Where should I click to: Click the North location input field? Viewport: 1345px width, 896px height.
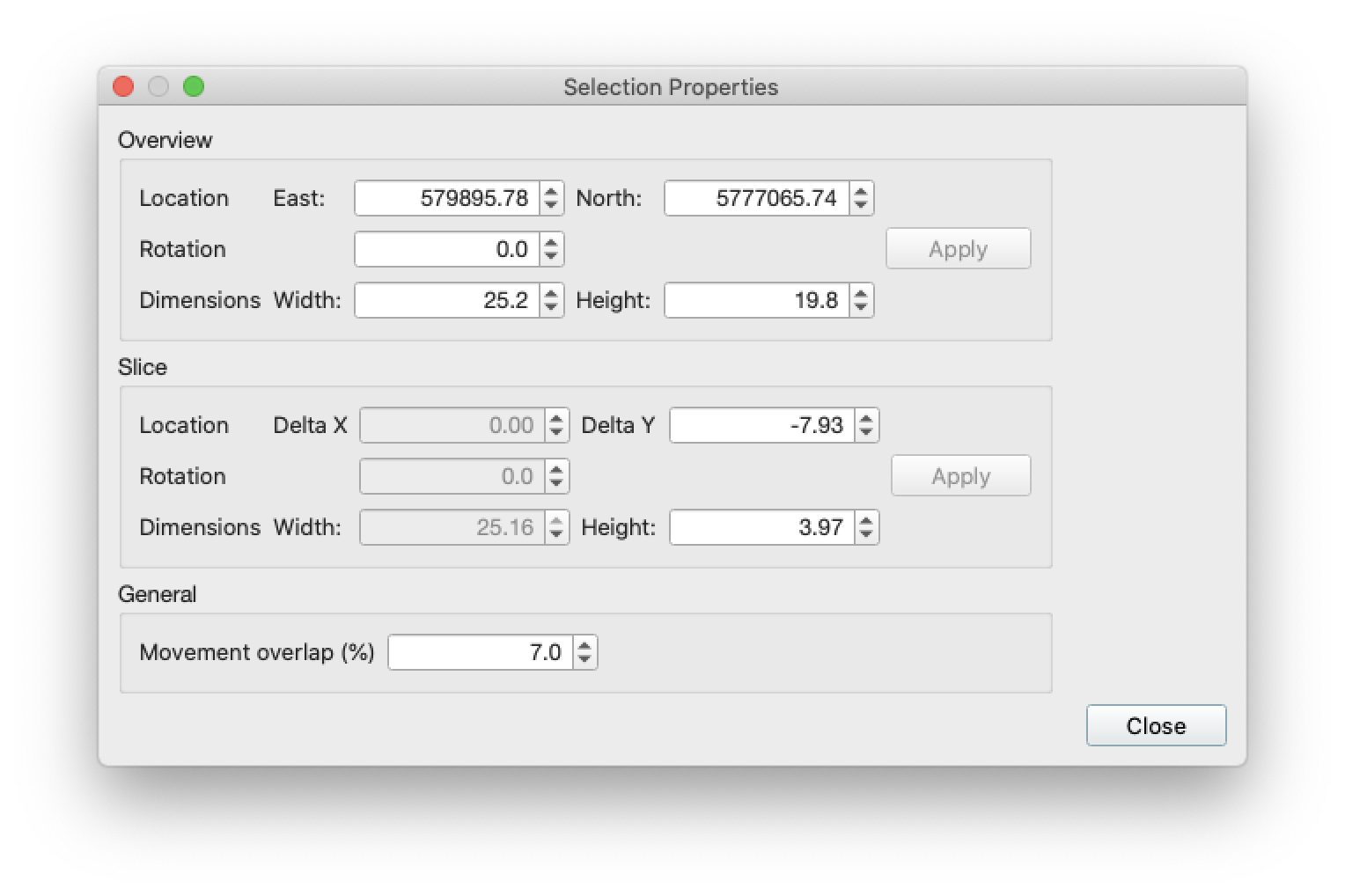[x=757, y=198]
